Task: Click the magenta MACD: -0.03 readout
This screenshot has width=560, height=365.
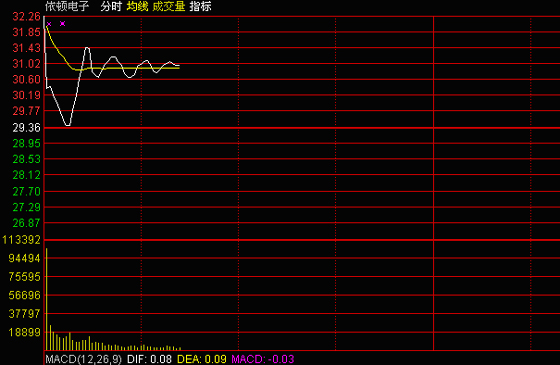Action: coord(263,359)
